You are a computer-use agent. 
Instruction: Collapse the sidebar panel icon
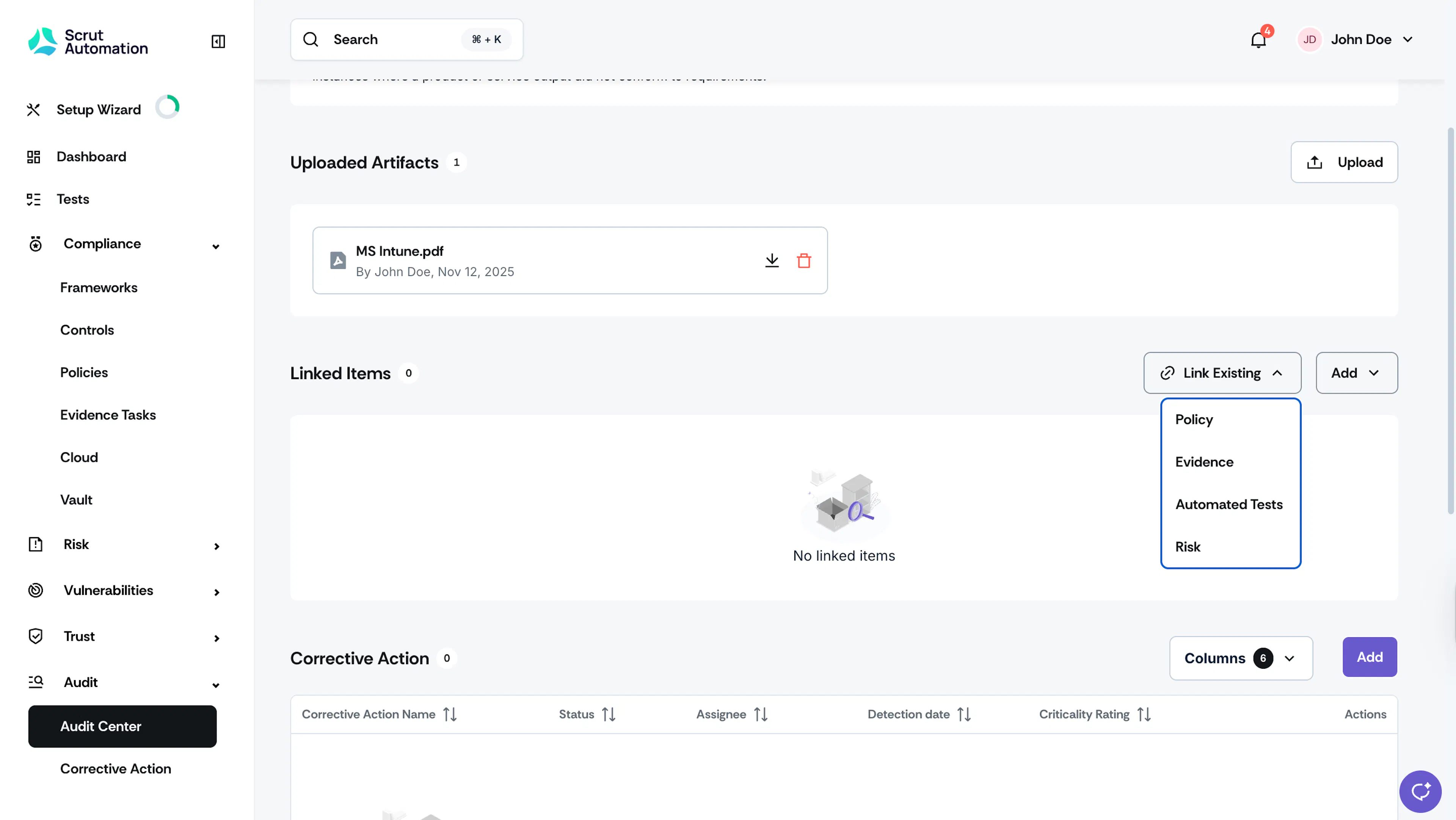point(218,41)
